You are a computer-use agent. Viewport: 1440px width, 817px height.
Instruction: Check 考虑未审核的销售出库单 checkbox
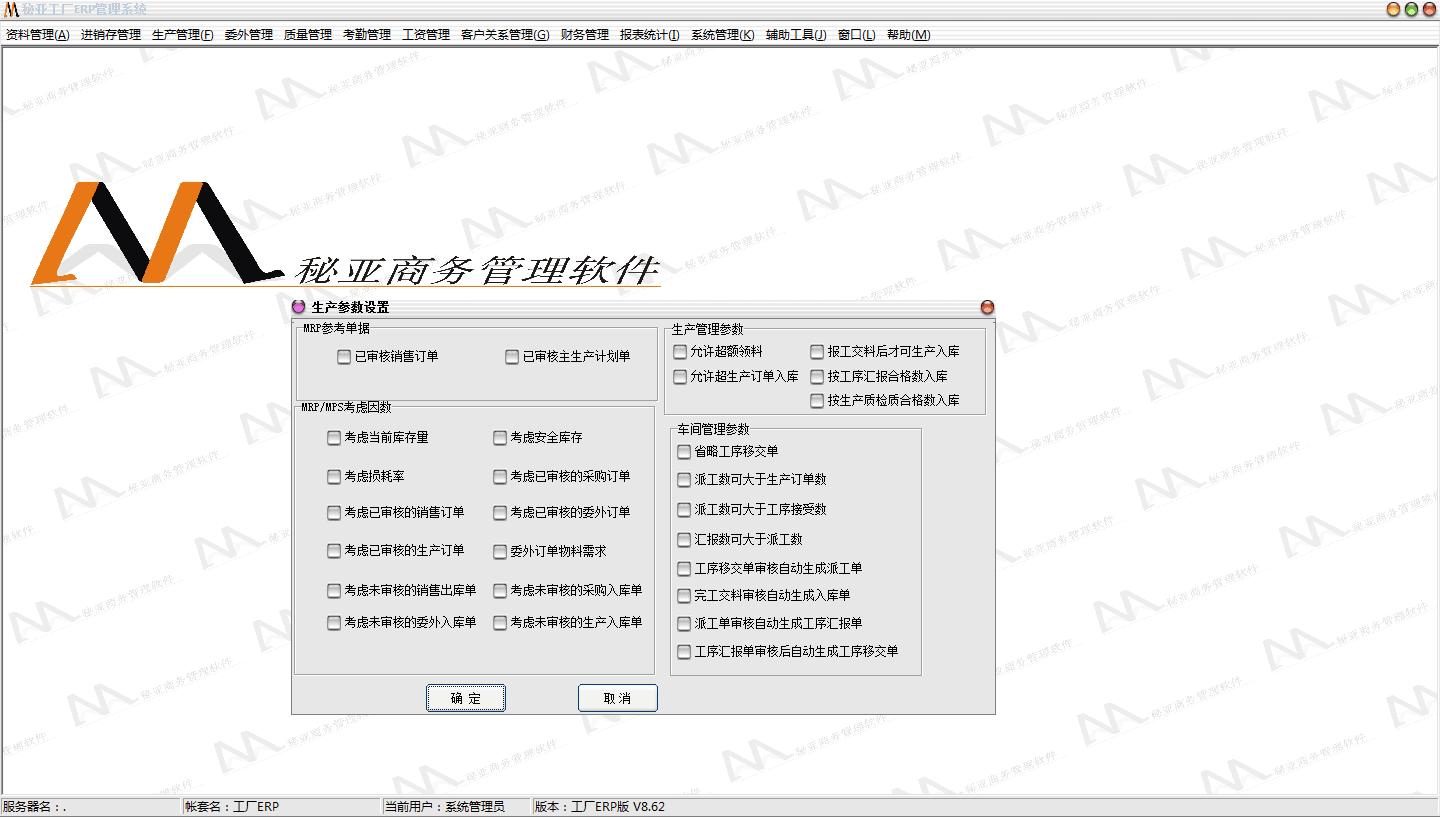(x=334, y=590)
